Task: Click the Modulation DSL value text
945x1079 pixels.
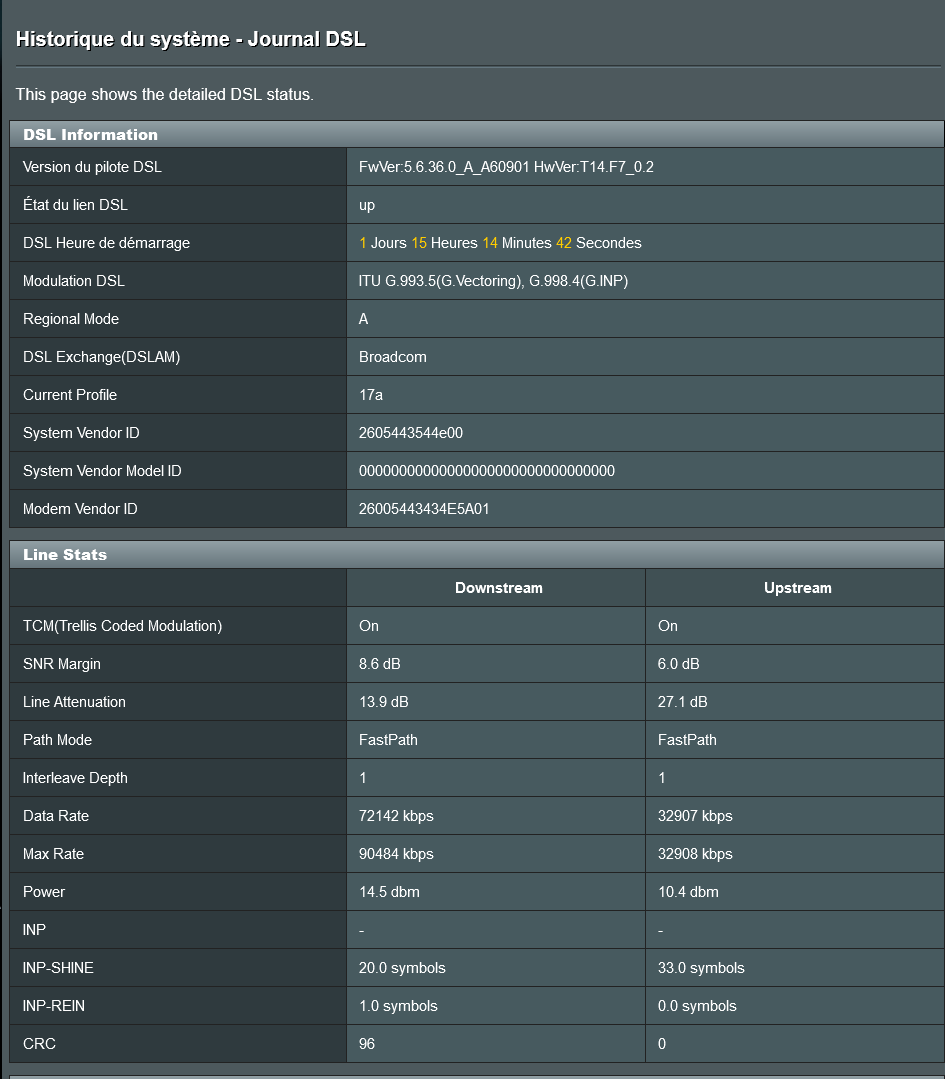Action: point(493,281)
